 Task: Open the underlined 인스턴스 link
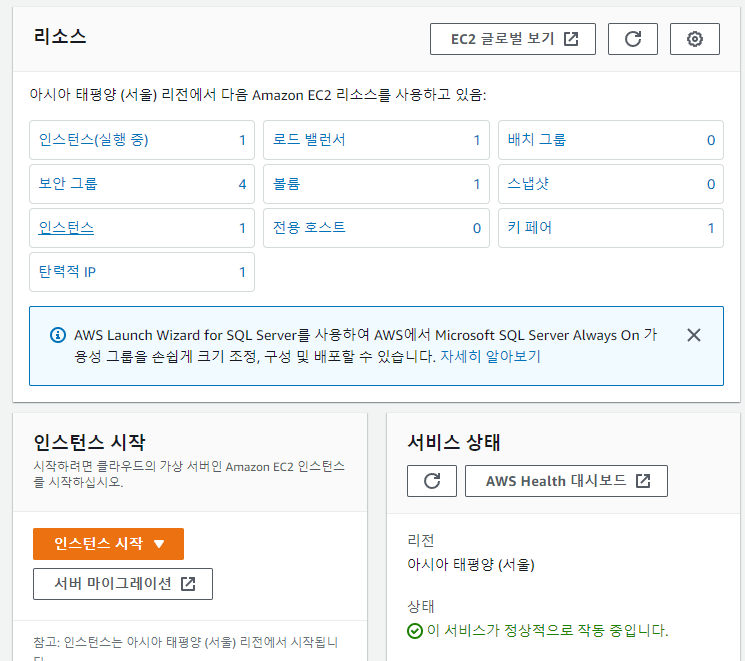pyautogui.click(x=66, y=228)
